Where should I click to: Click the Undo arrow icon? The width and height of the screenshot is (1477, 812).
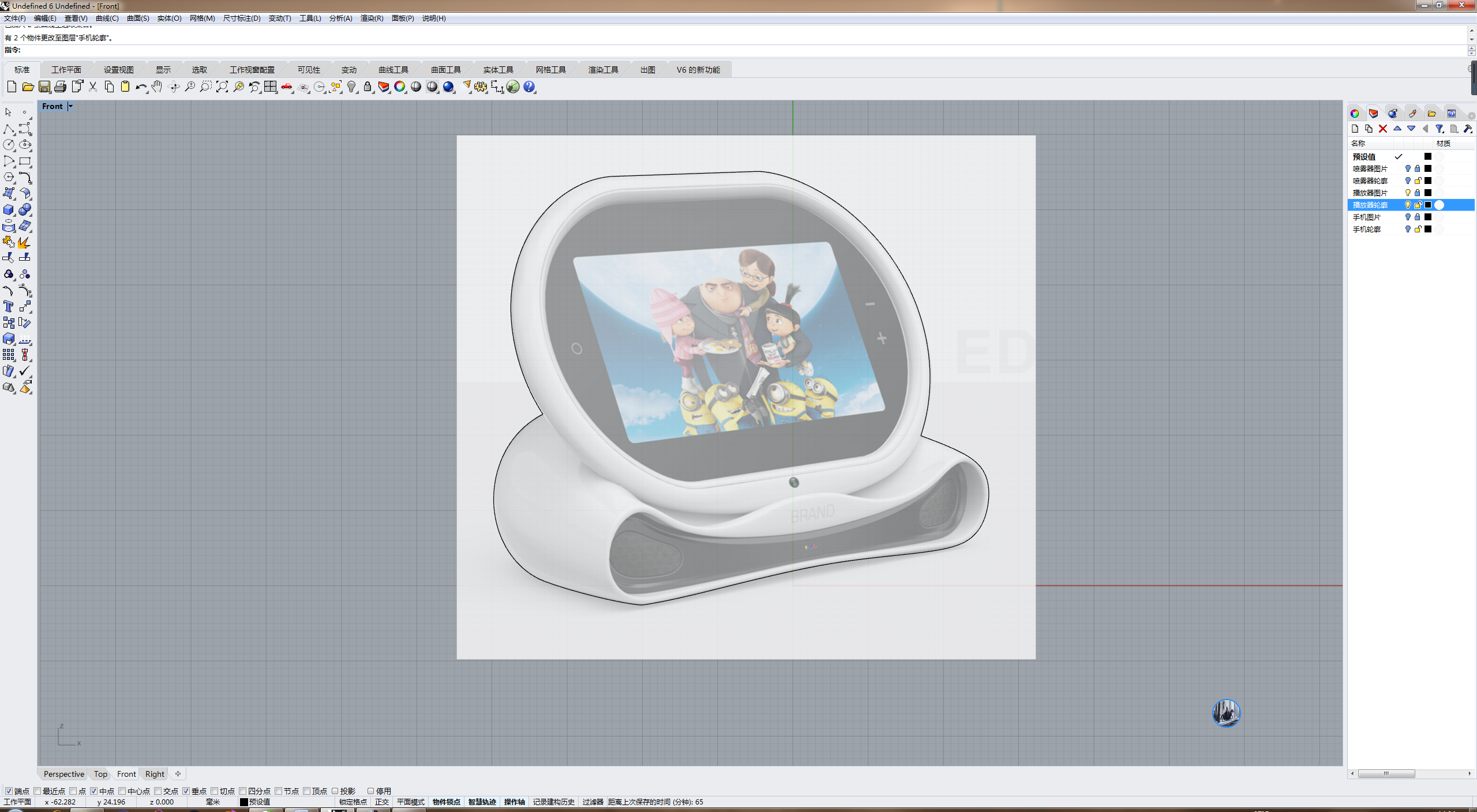(x=141, y=87)
